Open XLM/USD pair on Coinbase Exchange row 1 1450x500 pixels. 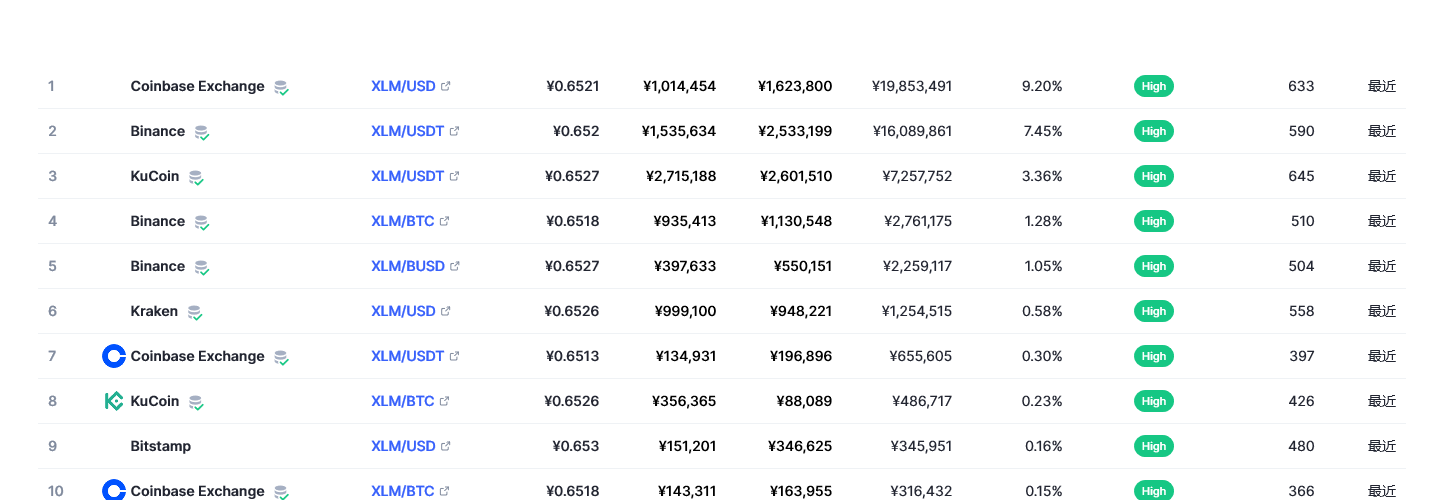(403, 86)
